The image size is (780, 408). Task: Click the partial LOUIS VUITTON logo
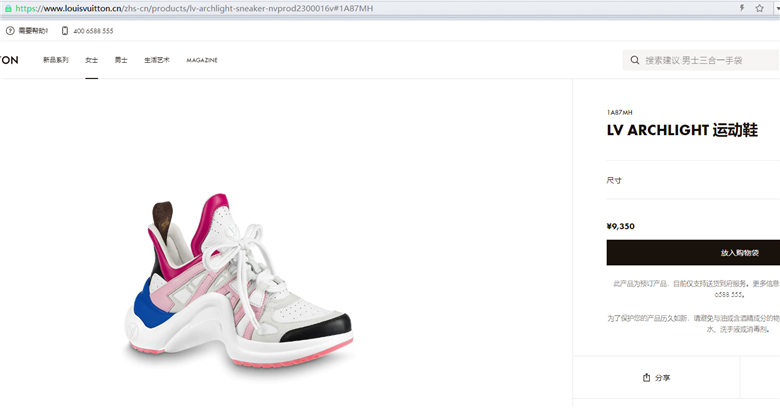coord(9,60)
